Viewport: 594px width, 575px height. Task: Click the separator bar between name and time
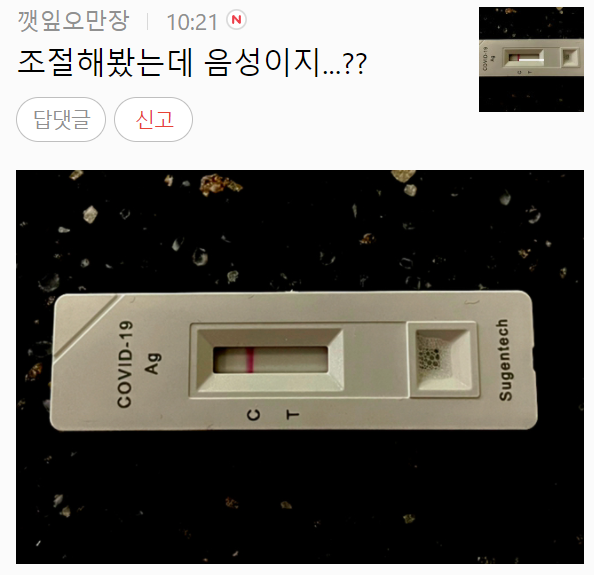click(148, 22)
